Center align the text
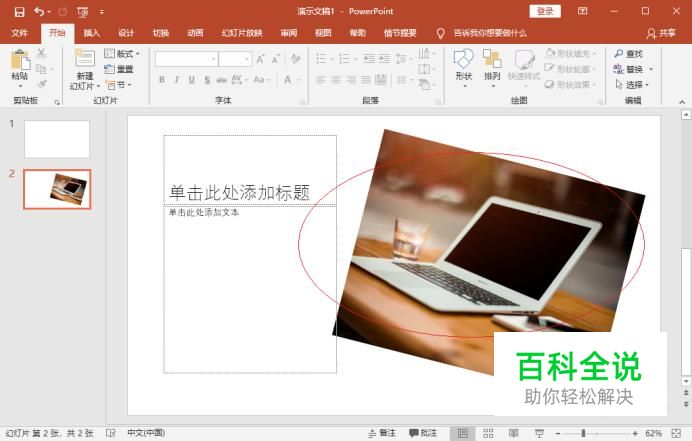 tap(336, 80)
